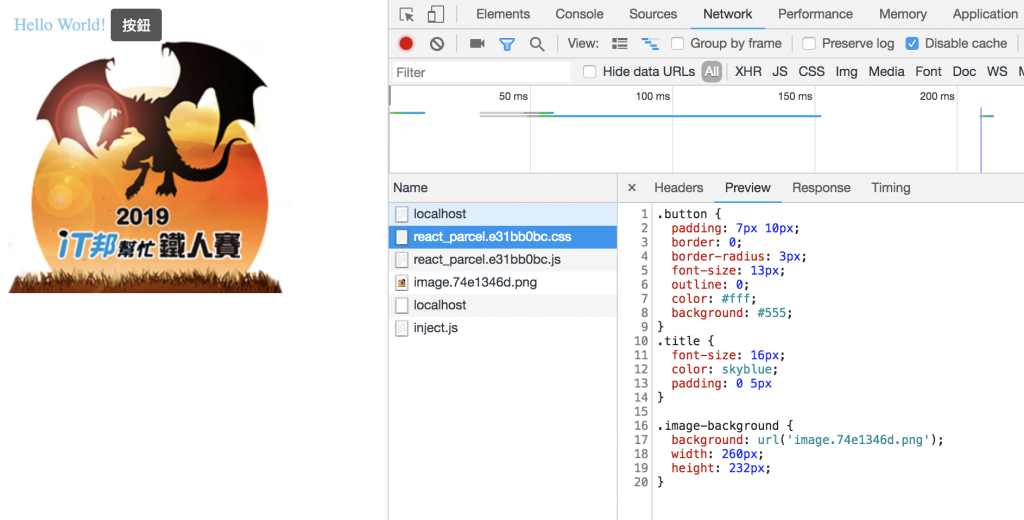
Task: Select the All filter type
Action: click(712, 72)
